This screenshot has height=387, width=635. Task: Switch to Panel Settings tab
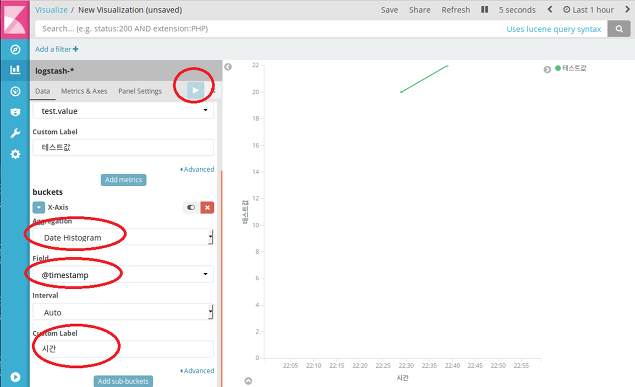(x=140, y=91)
